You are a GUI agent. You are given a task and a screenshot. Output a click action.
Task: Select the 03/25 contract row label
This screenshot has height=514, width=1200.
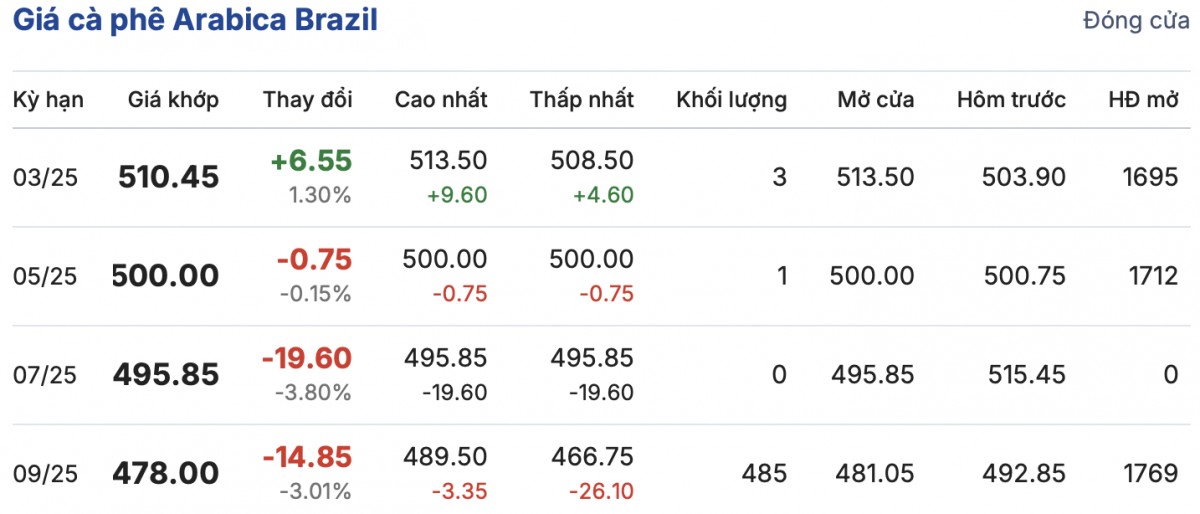[45, 178]
